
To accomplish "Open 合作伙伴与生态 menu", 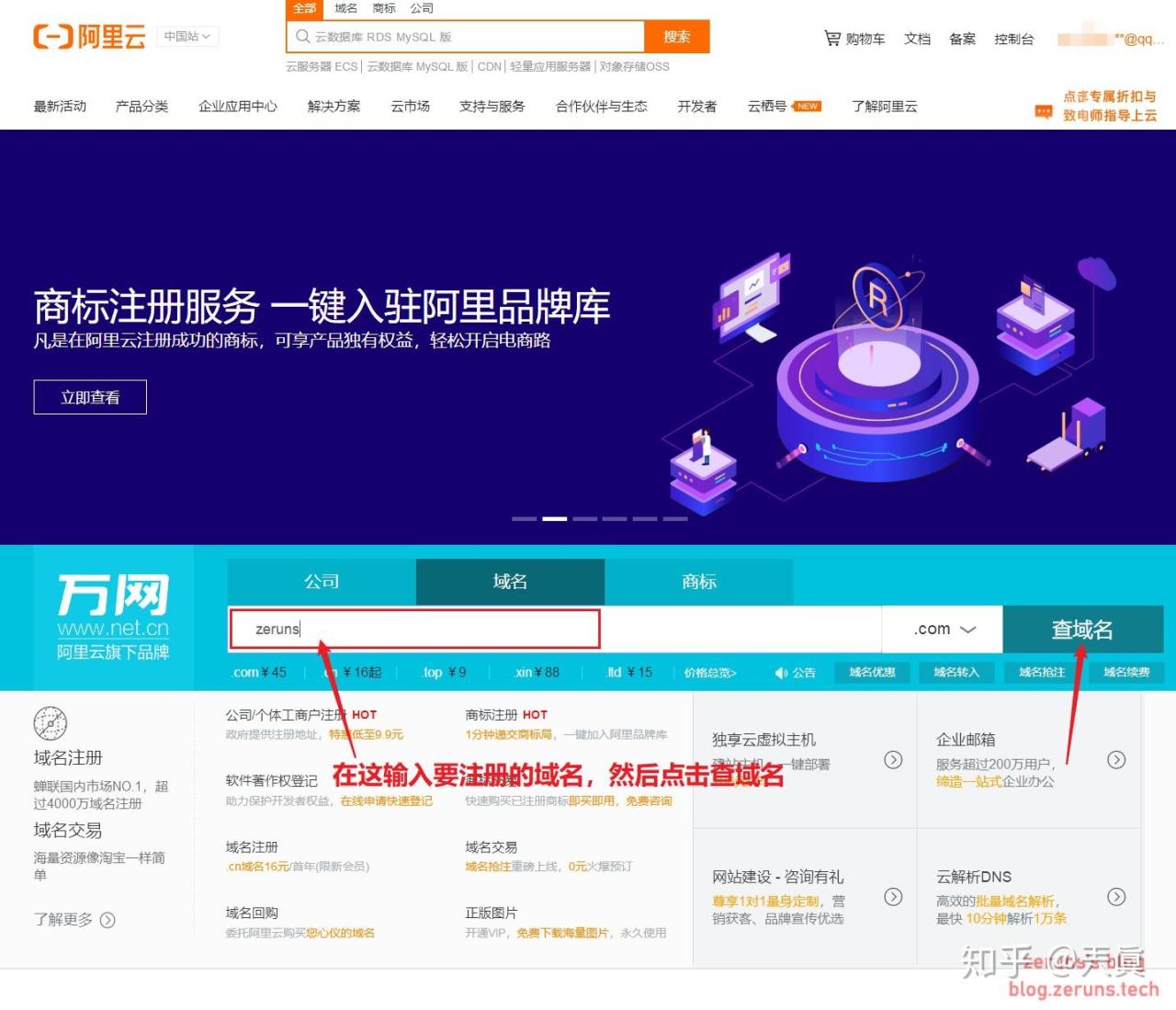I will point(602,107).
